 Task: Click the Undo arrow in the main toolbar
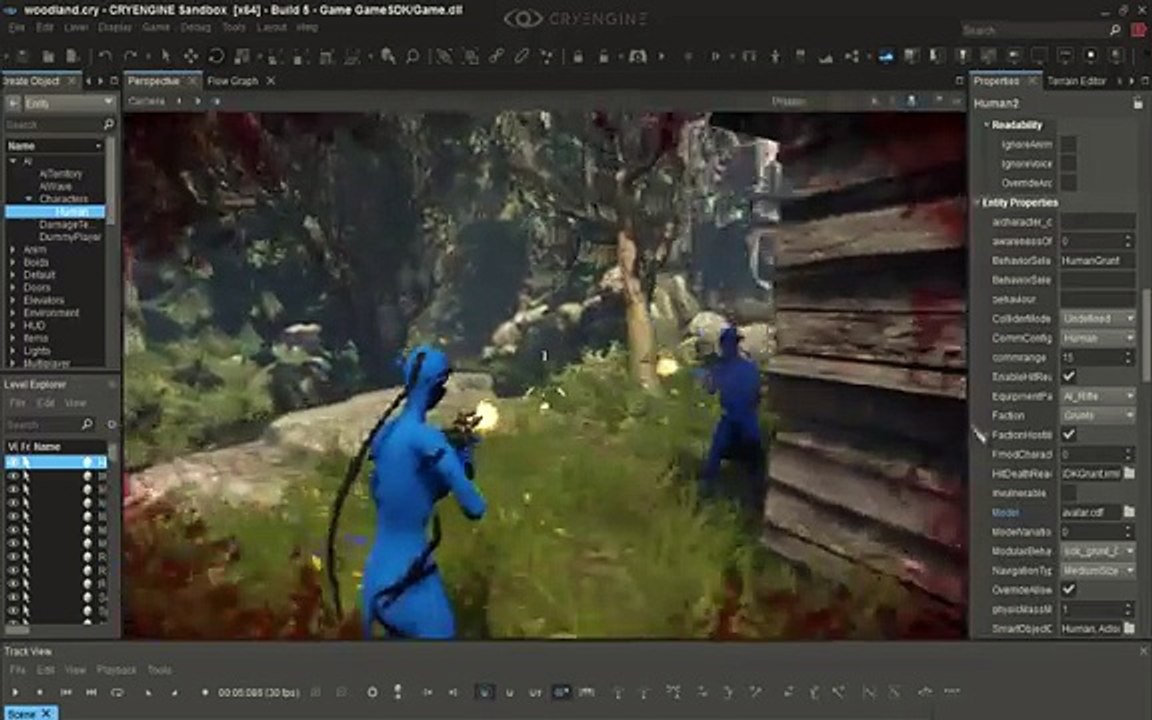tap(105, 56)
